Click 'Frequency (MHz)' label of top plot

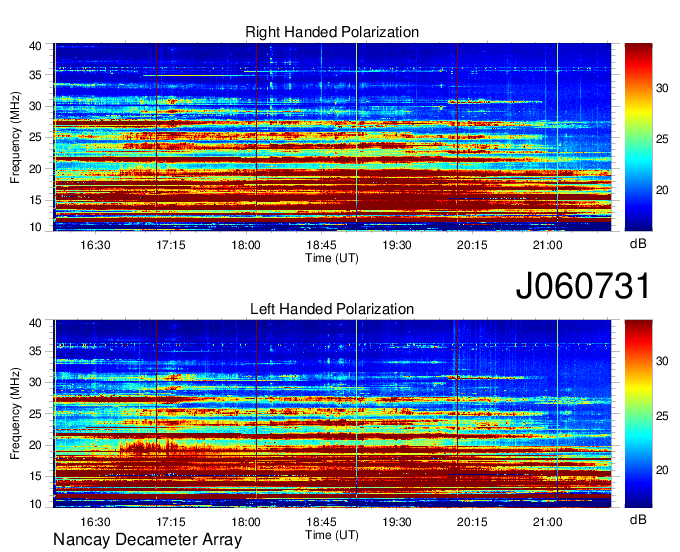point(15,137)
